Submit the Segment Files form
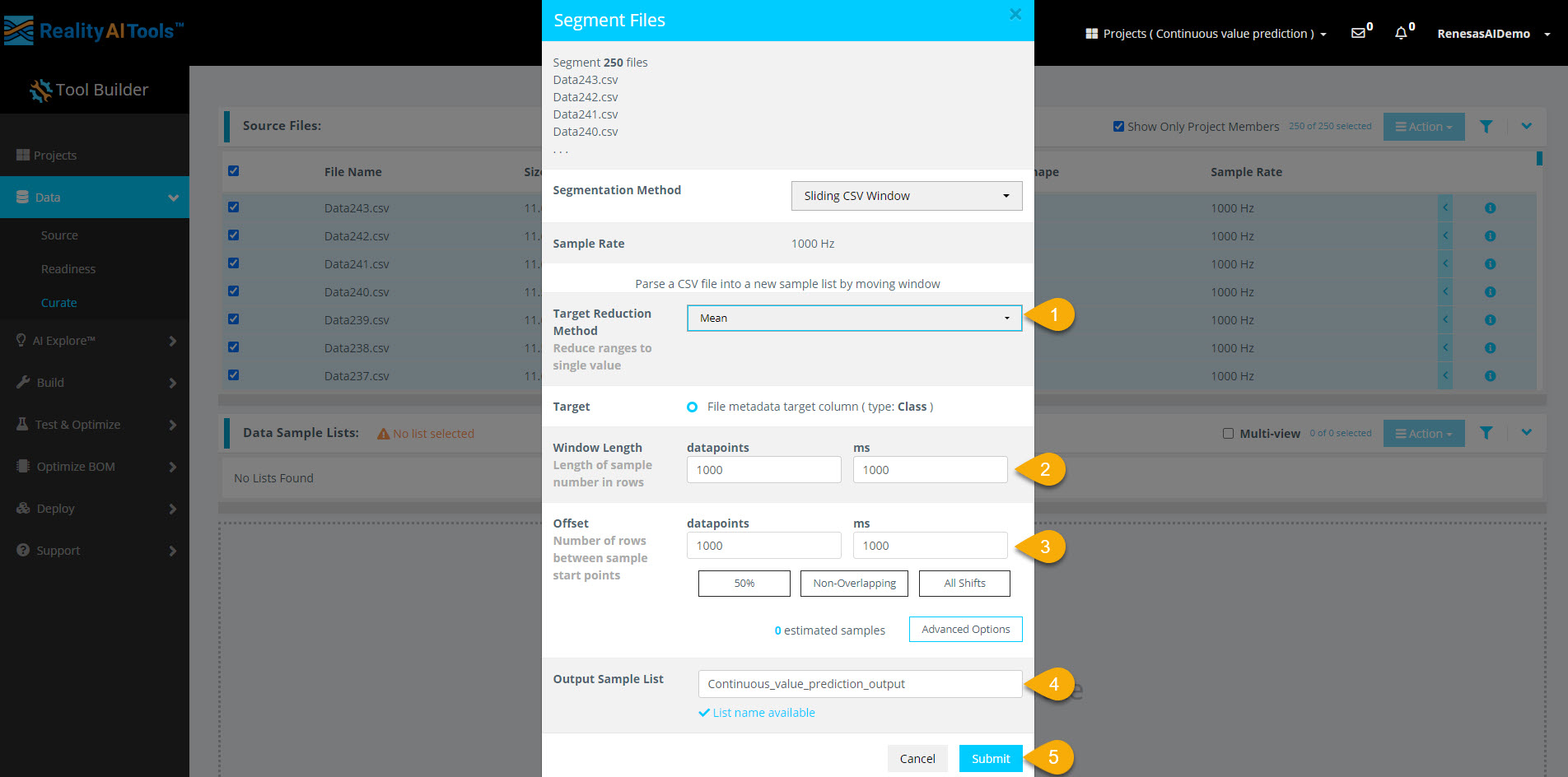Screen dimensions: 1568x777 click(x=990, y=758)
